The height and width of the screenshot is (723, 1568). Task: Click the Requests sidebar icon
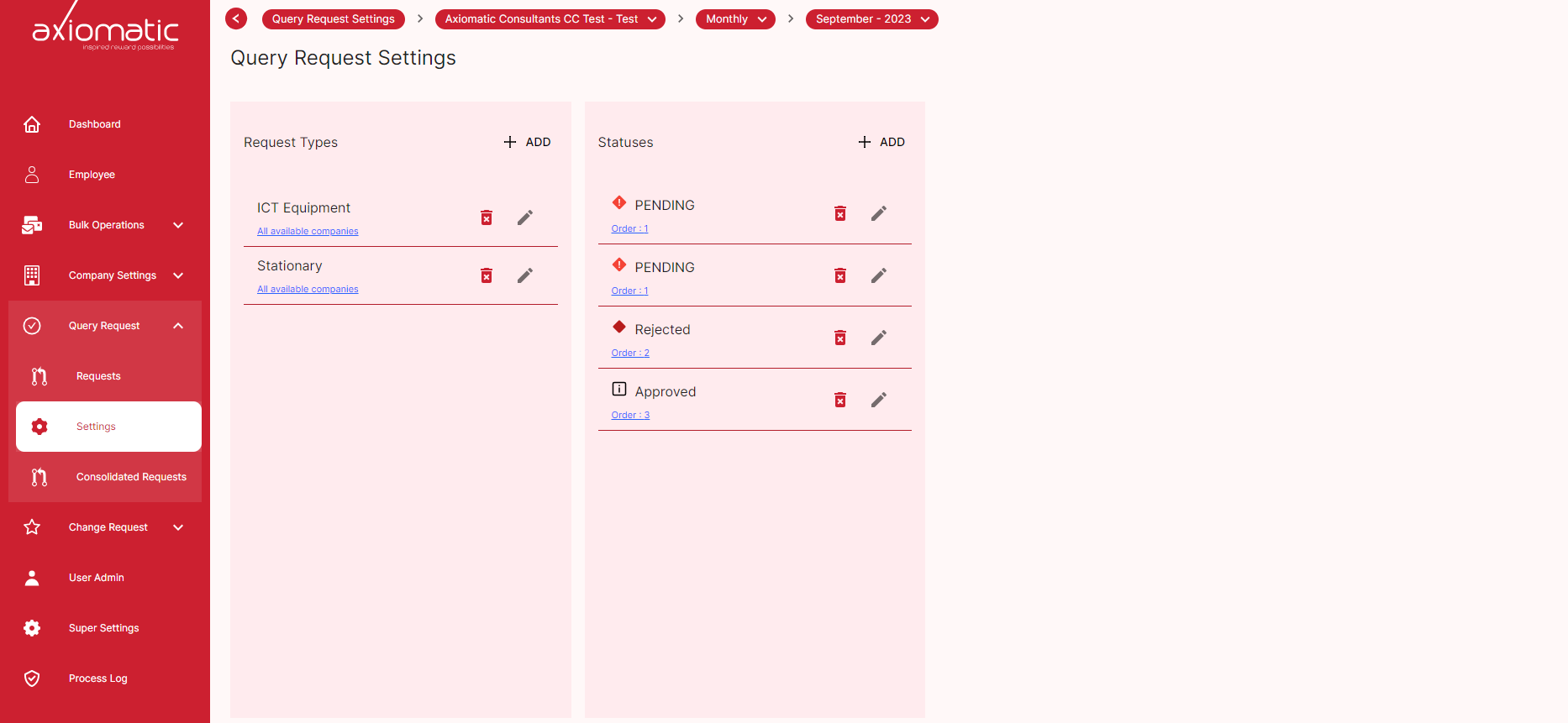pos(39,376)
